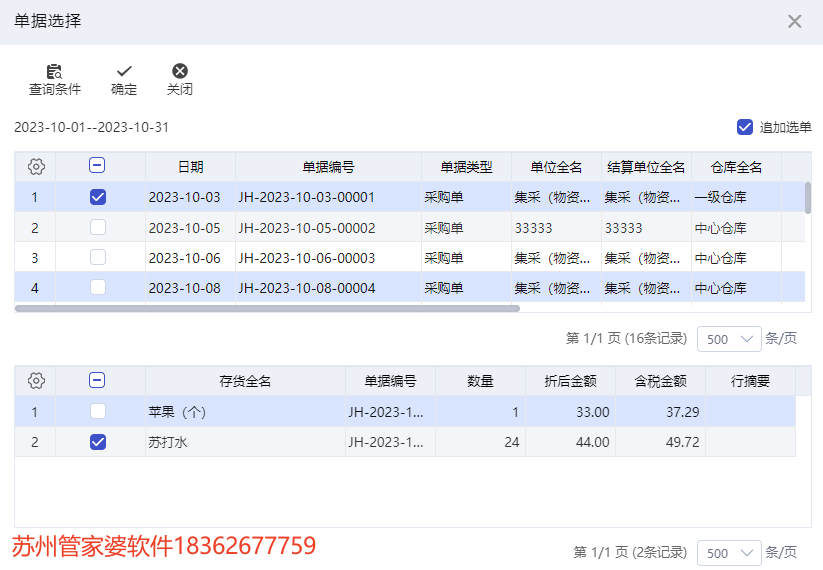Open lower table column settings gear
Screen dimensions: 823x570
[36, 381]
